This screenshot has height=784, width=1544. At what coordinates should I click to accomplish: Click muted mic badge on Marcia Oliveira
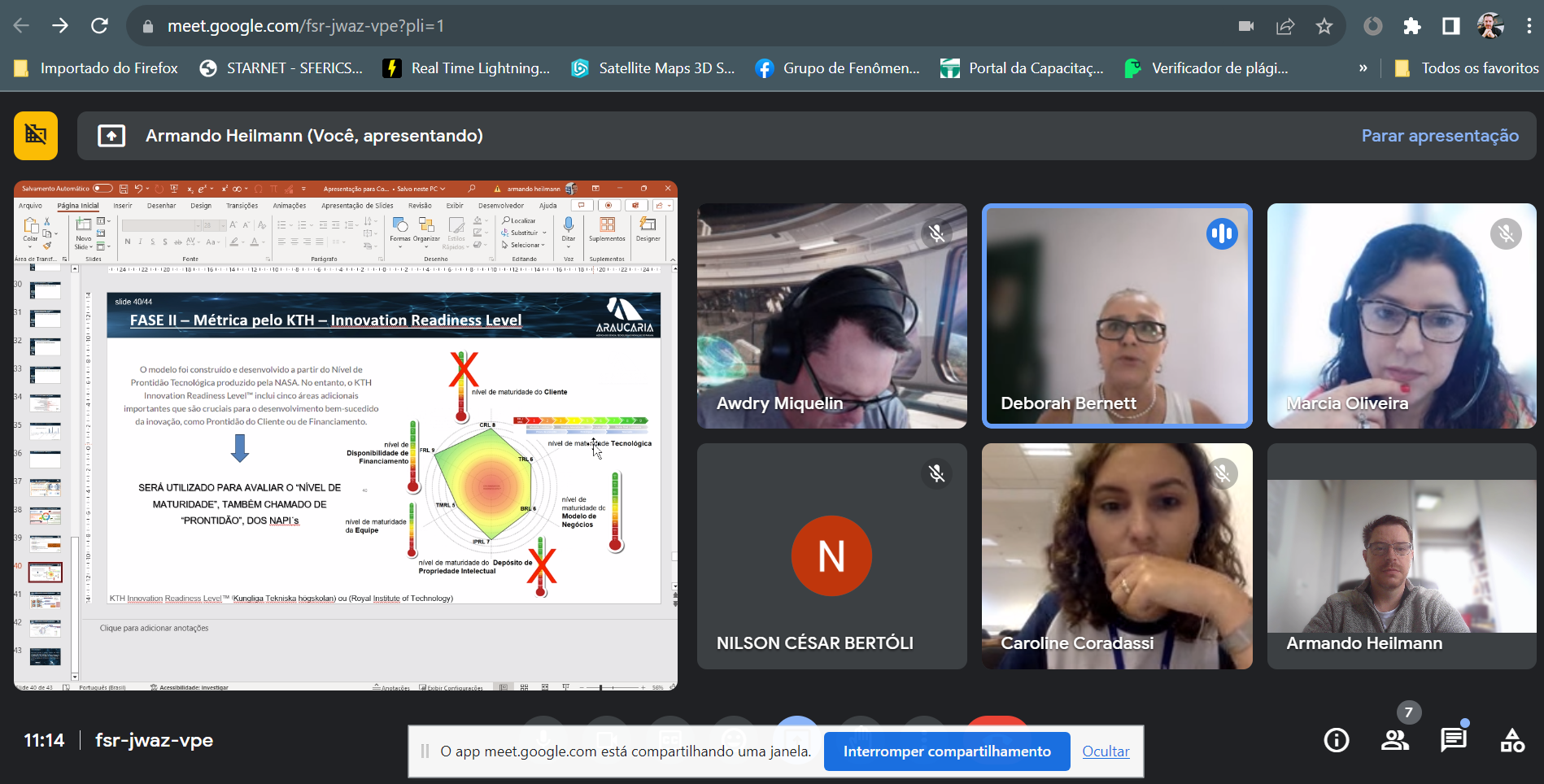click(1506, 234)
